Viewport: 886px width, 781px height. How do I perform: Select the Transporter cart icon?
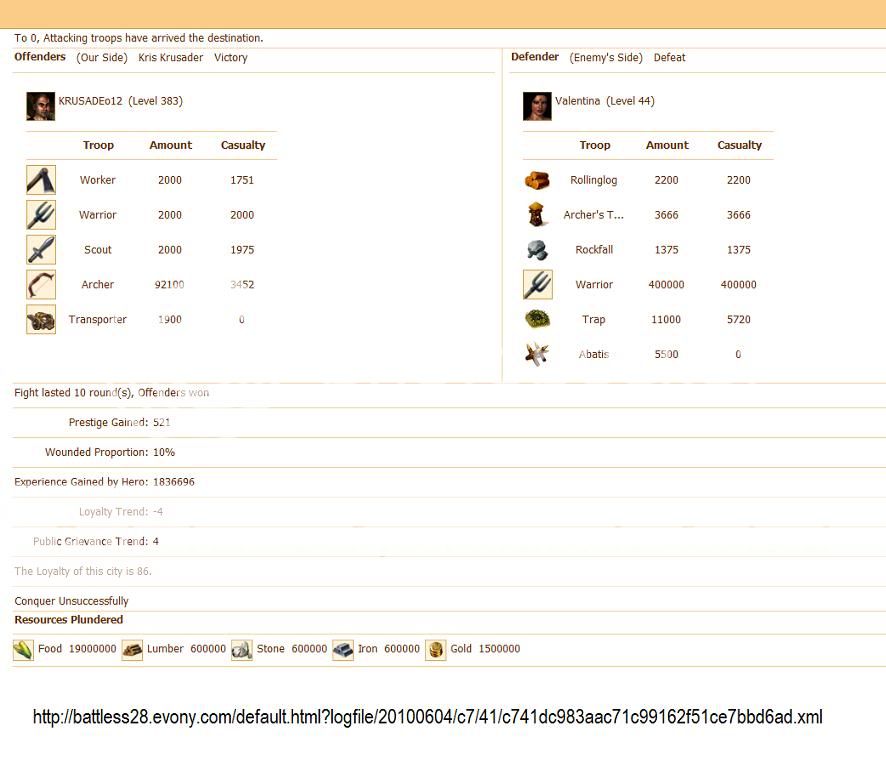(x=41, y=320)
